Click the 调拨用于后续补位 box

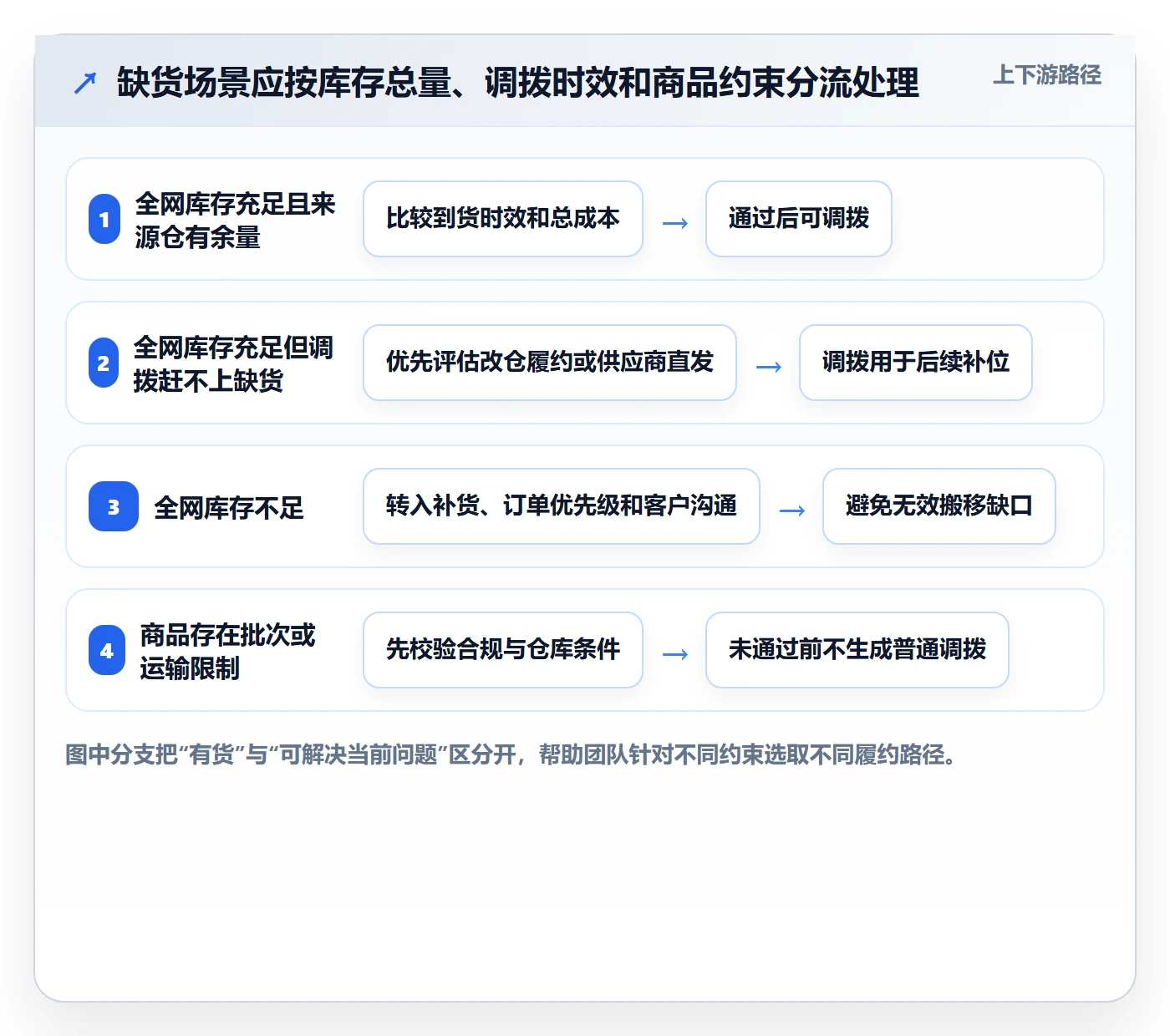point(916,363)
